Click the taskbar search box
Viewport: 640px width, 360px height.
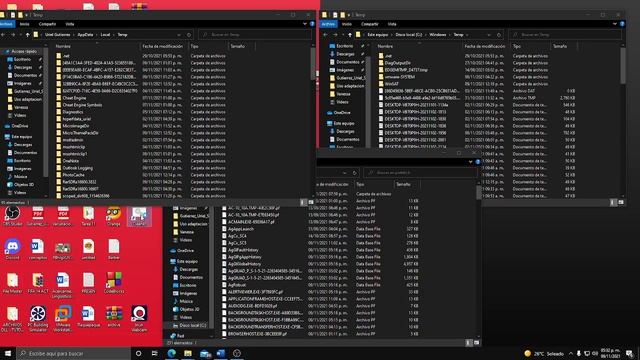pos(74,353)
